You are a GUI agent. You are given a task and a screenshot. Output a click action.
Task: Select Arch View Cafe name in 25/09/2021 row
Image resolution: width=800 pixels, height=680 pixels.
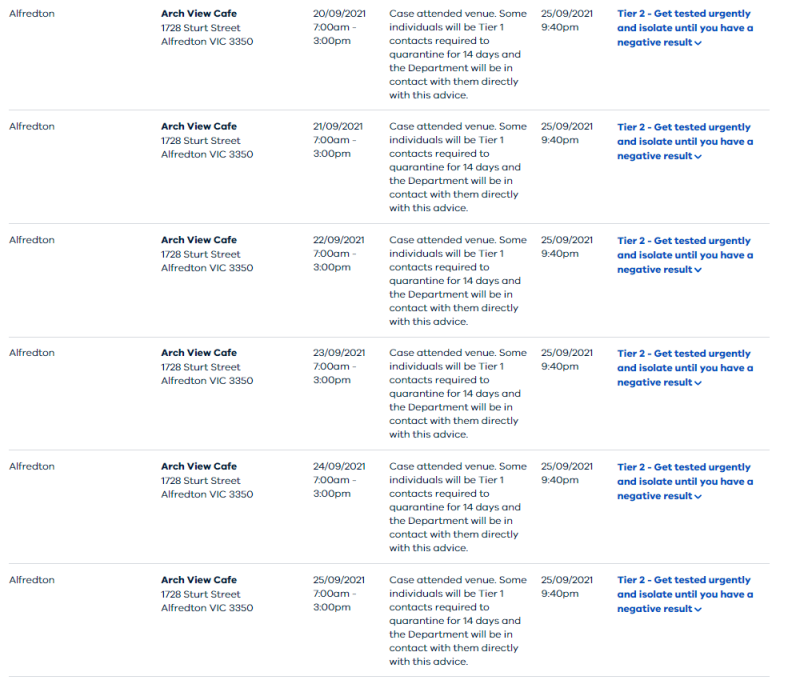pos(199,580)
